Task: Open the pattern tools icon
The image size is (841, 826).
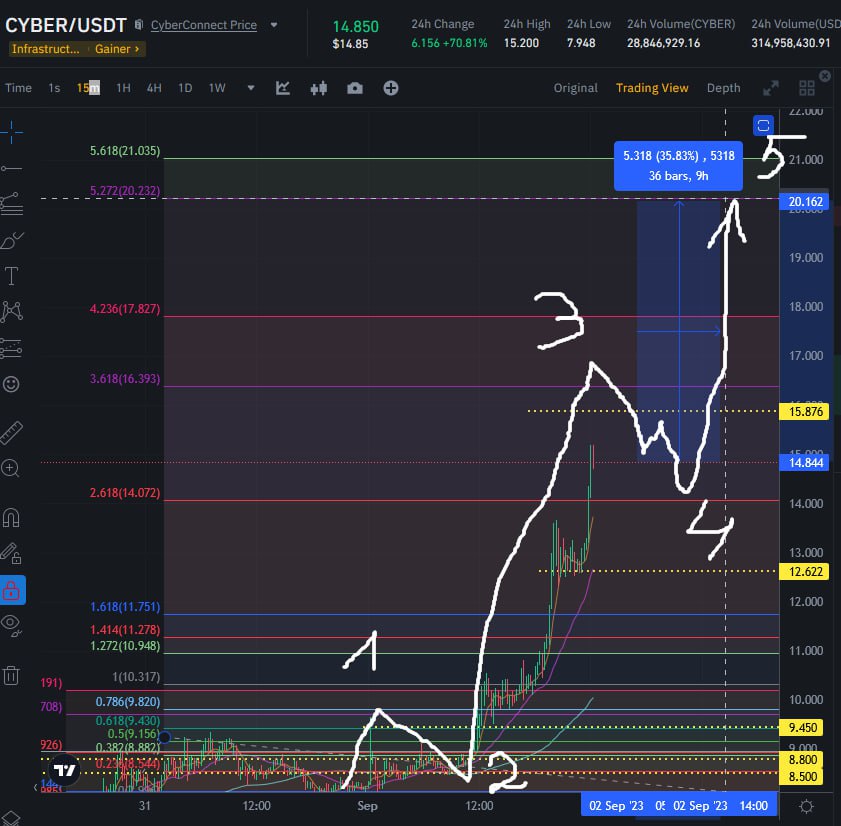Action: [x=11, y=311]
